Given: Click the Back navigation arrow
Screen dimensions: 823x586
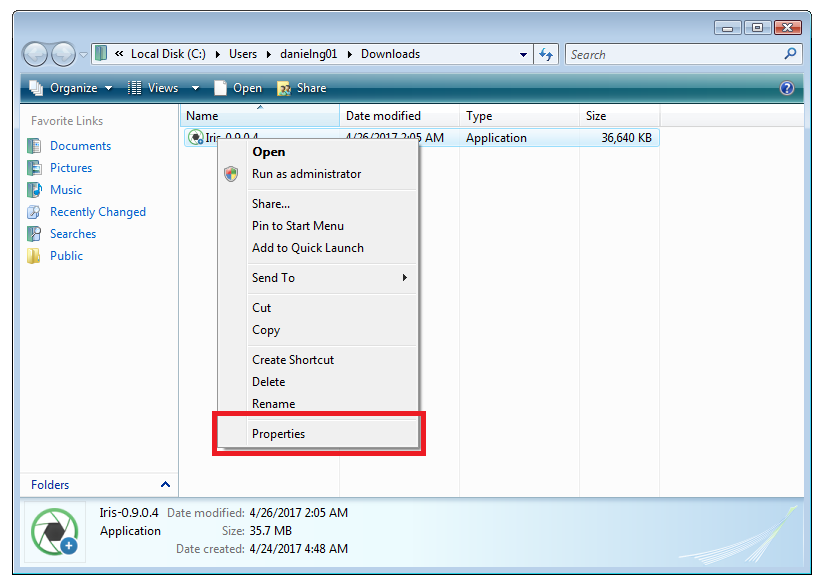Looking at the screenshot, I should pyautogui.click(x=36, y=55).
